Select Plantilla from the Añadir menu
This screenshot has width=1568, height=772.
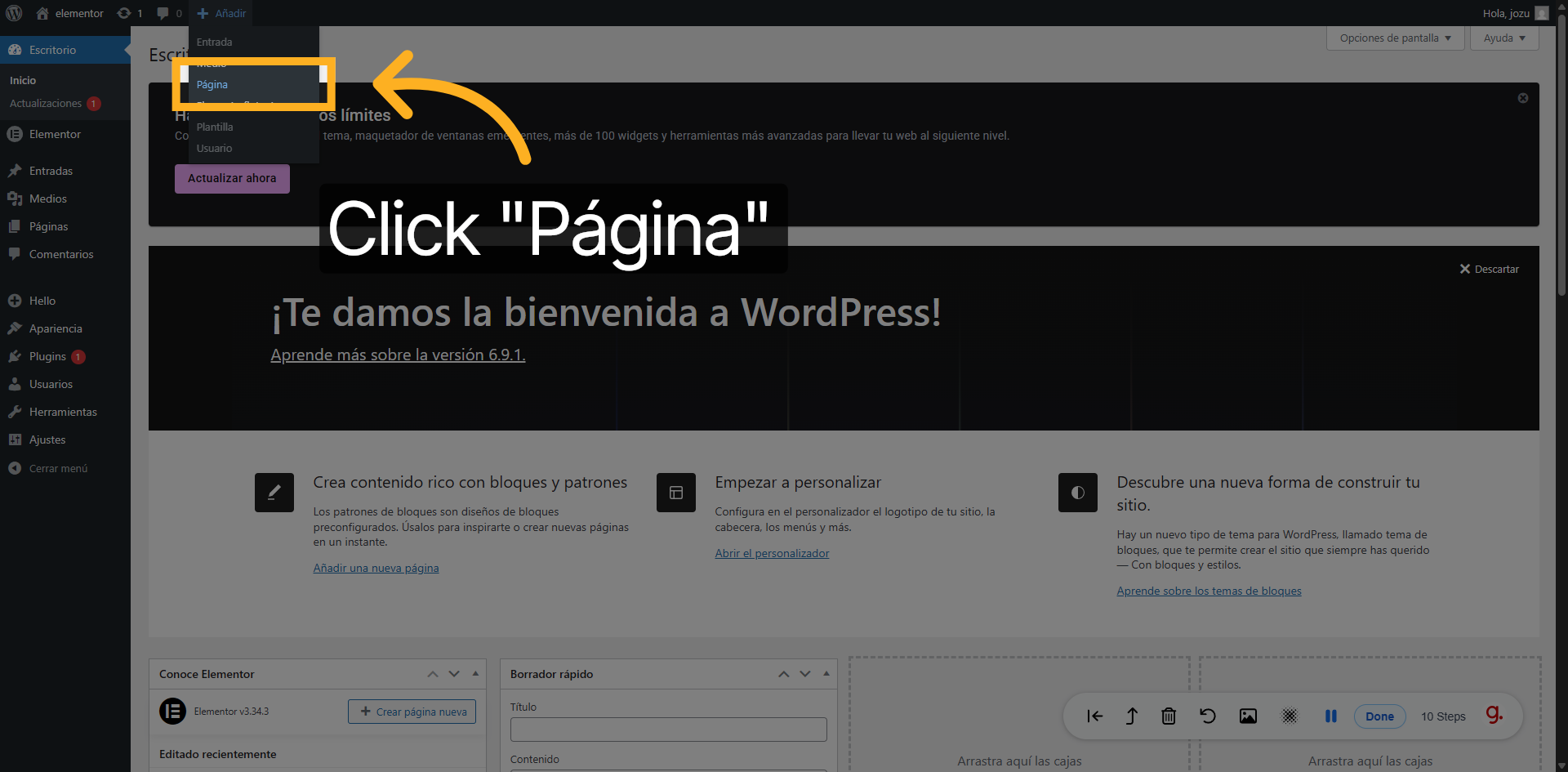215,127
